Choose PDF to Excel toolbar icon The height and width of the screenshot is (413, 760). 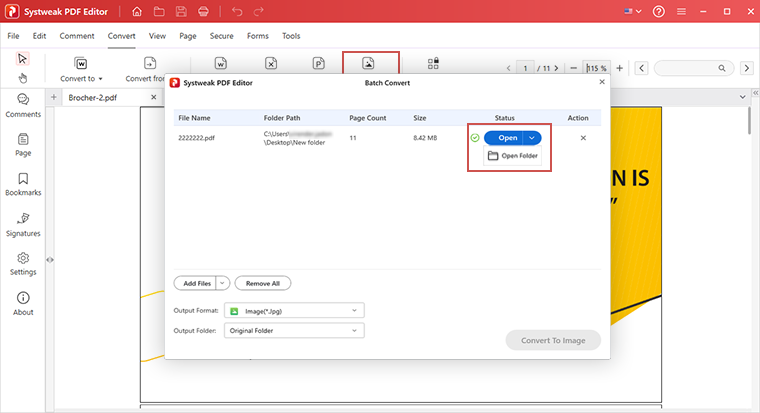[271, 64]
